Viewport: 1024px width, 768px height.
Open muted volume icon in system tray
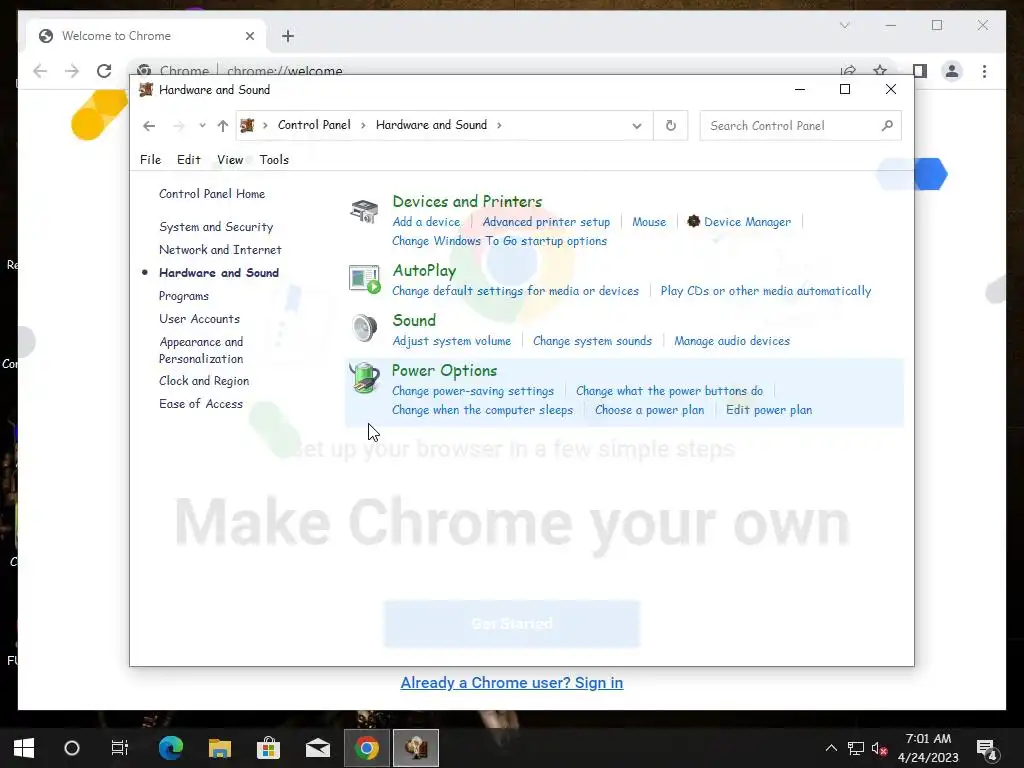pyautogui.click(x=879, y=748)
